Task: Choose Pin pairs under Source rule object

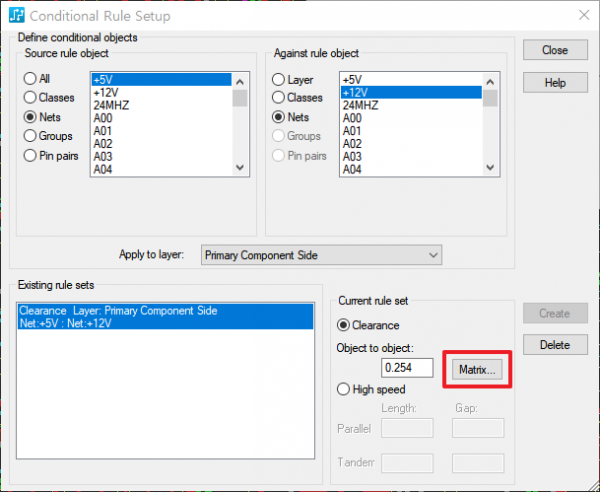Action: click(31, 155)
